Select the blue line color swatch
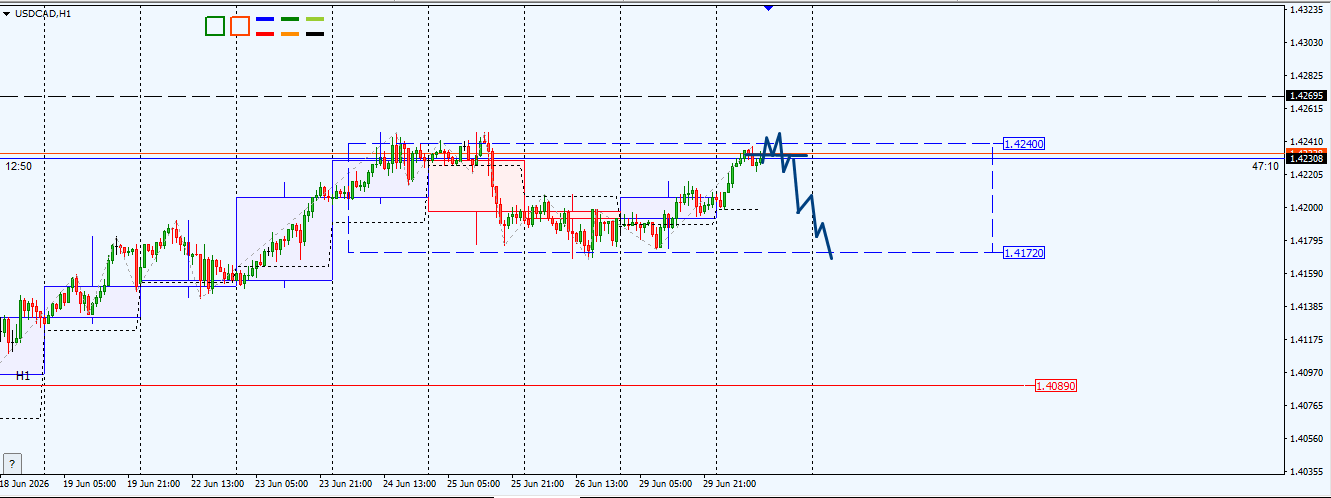1331x498 pixels. tap(266, 19)
